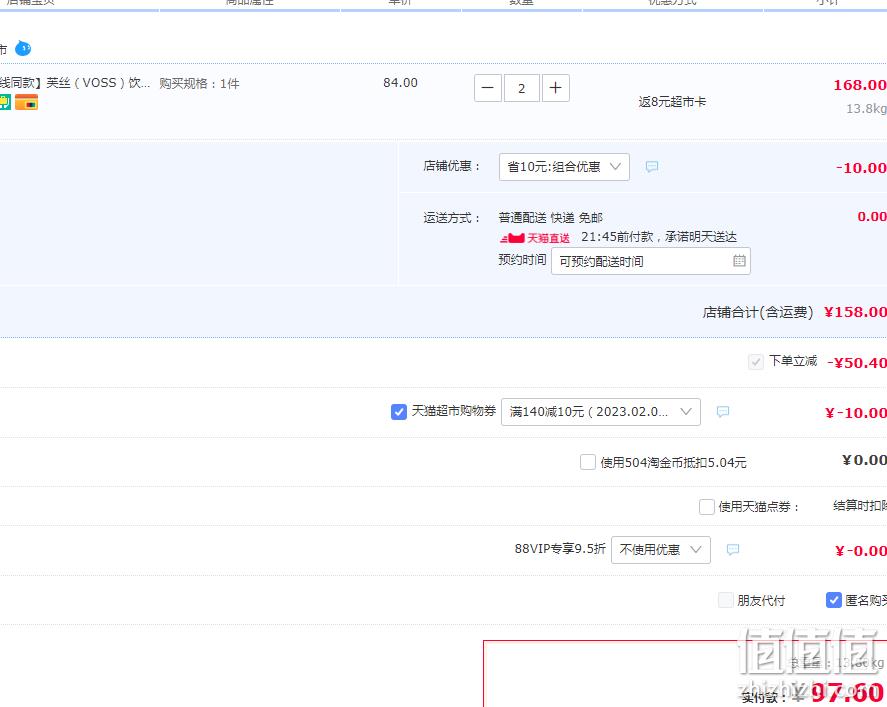This screenshot has width=887, height=707.
Task: Click the ¥0.00 淘金币 amount
Action: coord(864,460)
